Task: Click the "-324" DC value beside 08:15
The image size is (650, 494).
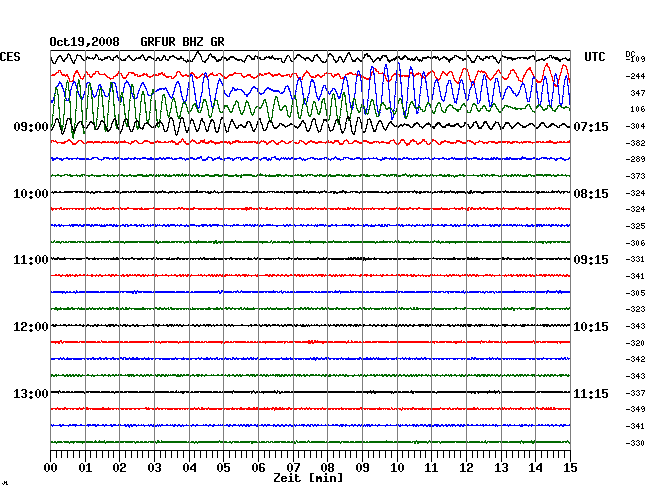Action: [635, 193]
